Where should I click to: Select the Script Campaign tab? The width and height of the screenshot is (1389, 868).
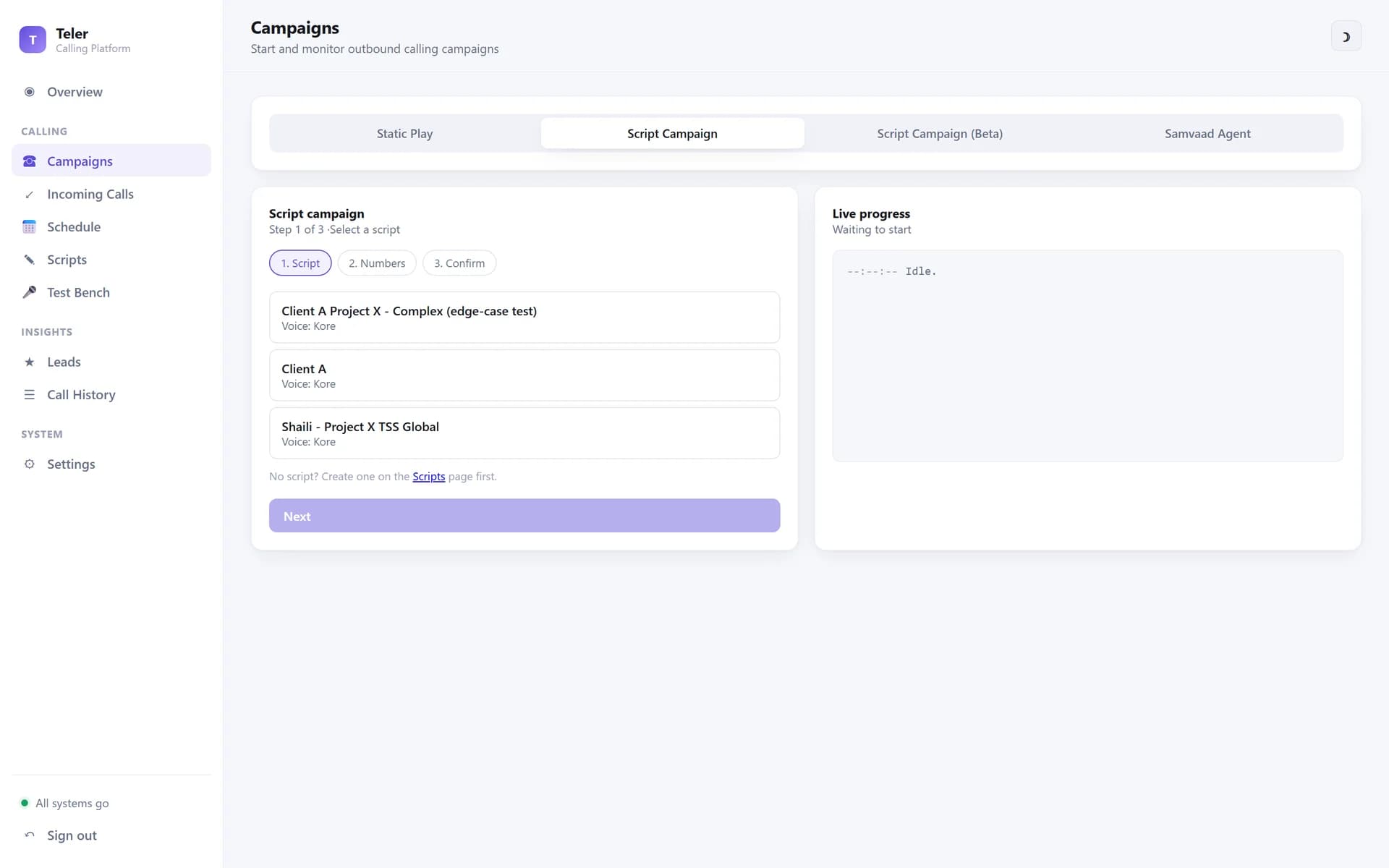click(x=672, y=134)
